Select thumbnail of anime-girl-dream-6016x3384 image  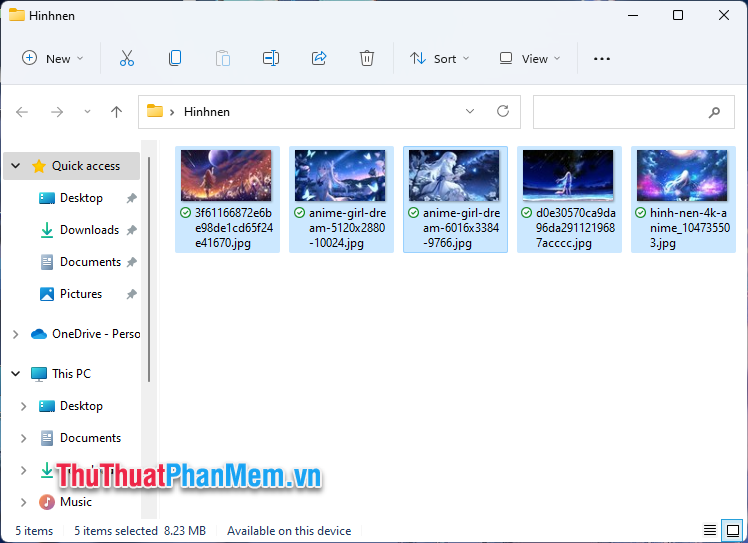coord(454,176)
